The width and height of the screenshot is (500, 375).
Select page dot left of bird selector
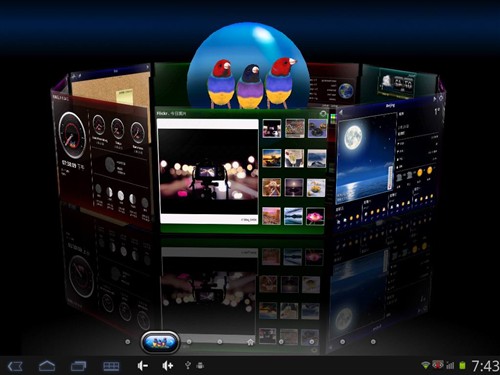127,342
